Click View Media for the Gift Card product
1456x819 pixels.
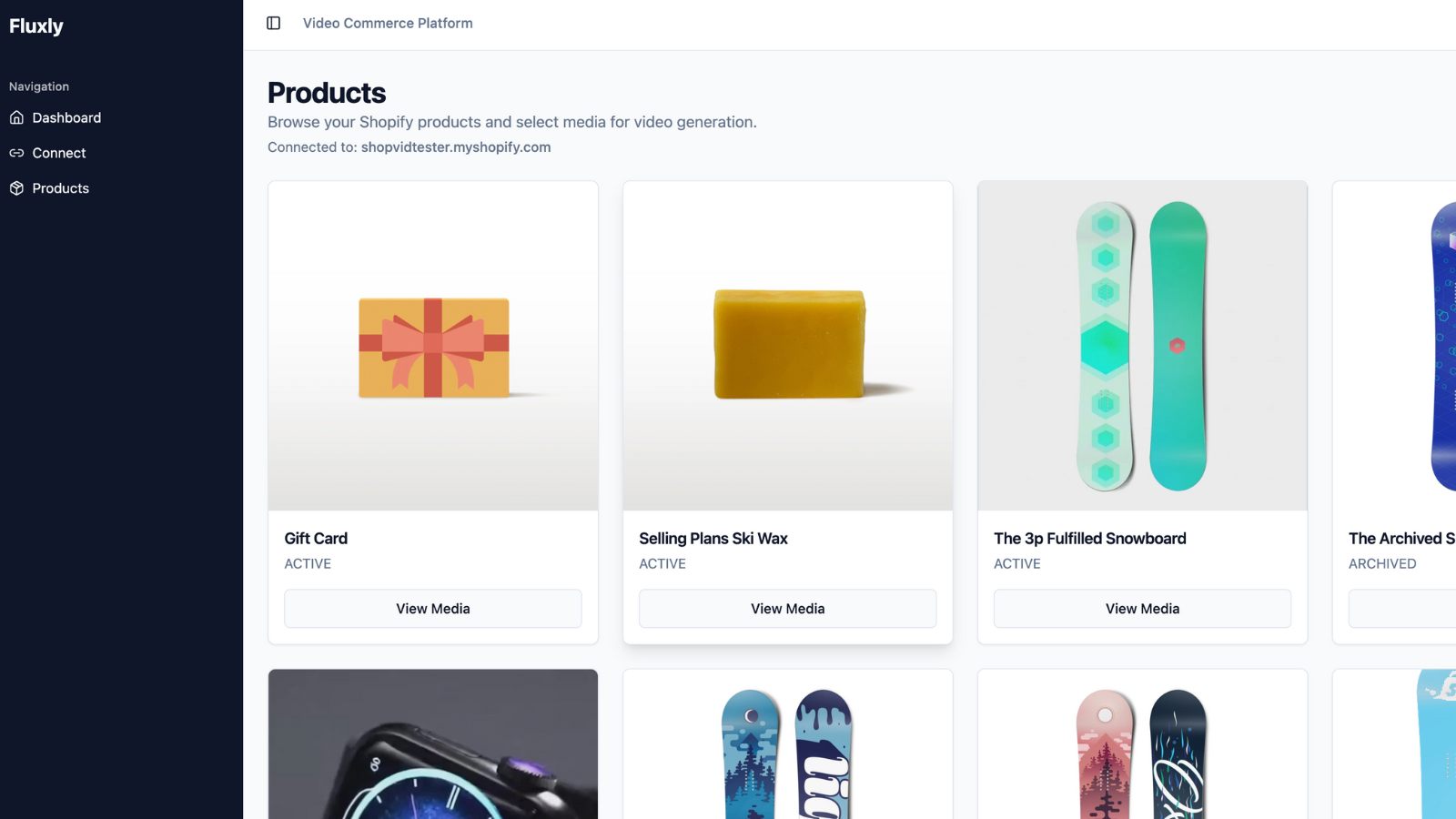pyautogui.click(x=432, y=608)
